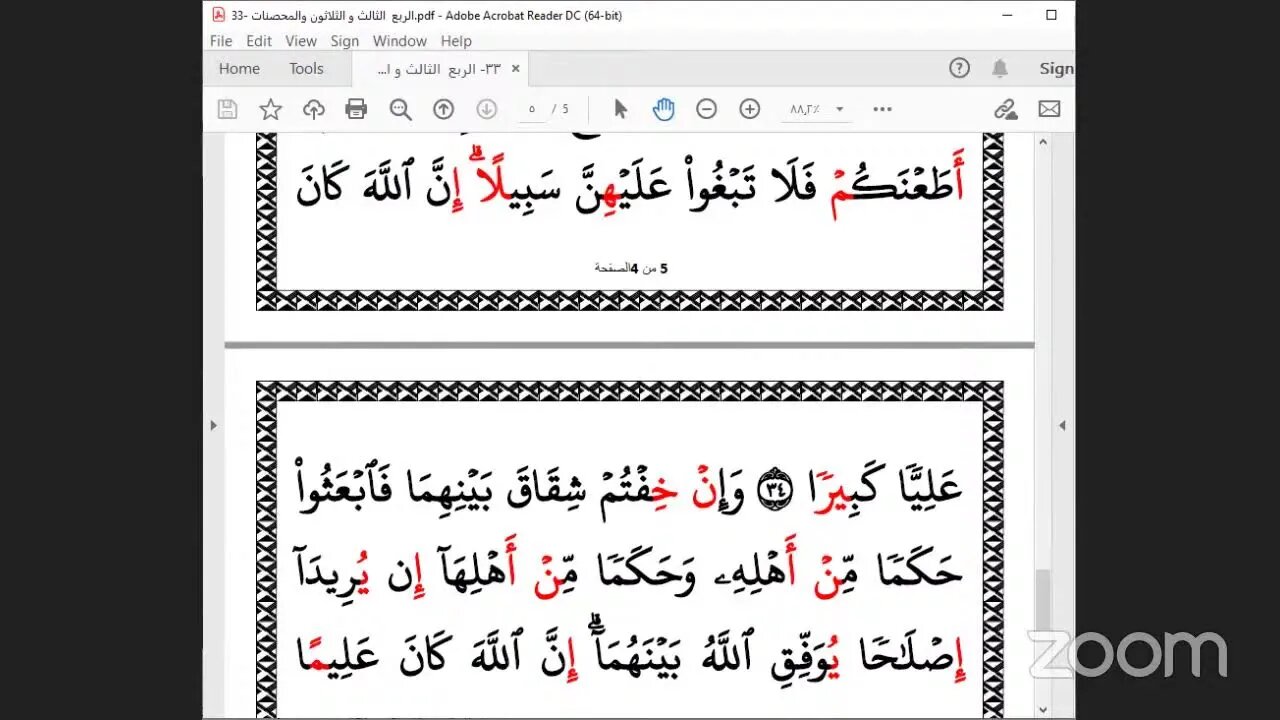The image size is (1280, 720).
Task: Click the current page number field
Action: [531, 109]
